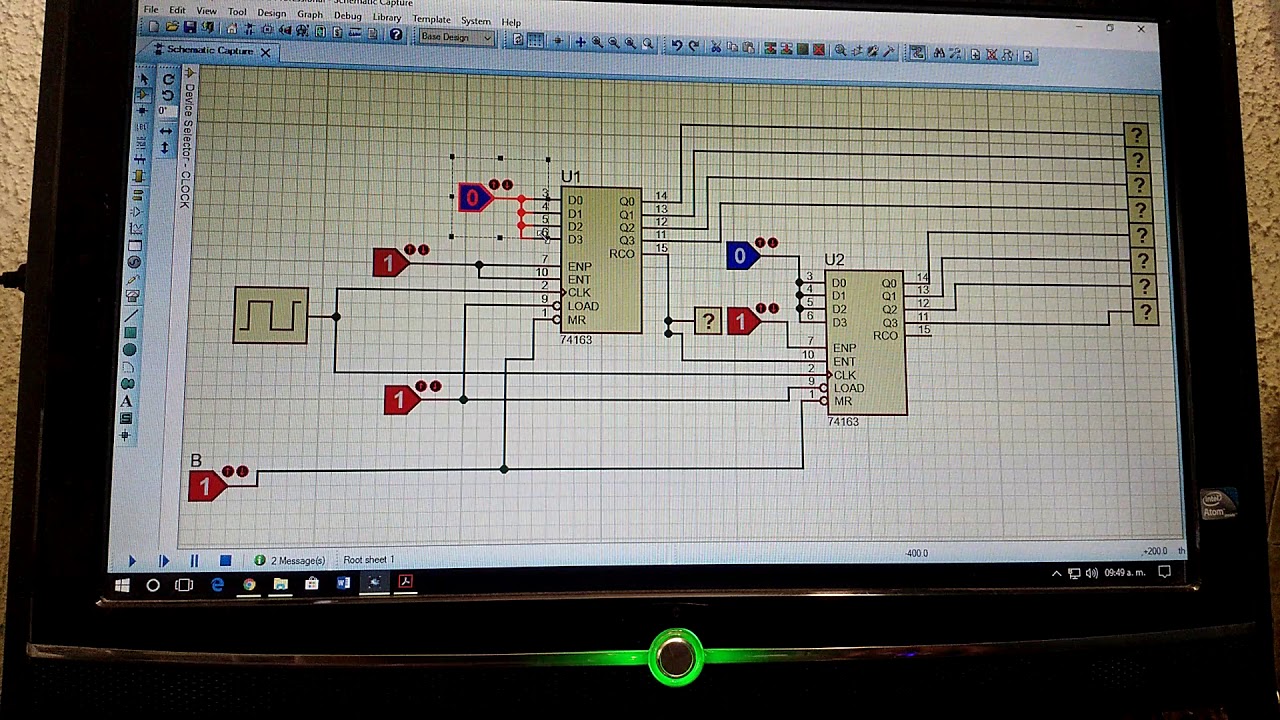Click the Undo arrow icon

(677, 45)
